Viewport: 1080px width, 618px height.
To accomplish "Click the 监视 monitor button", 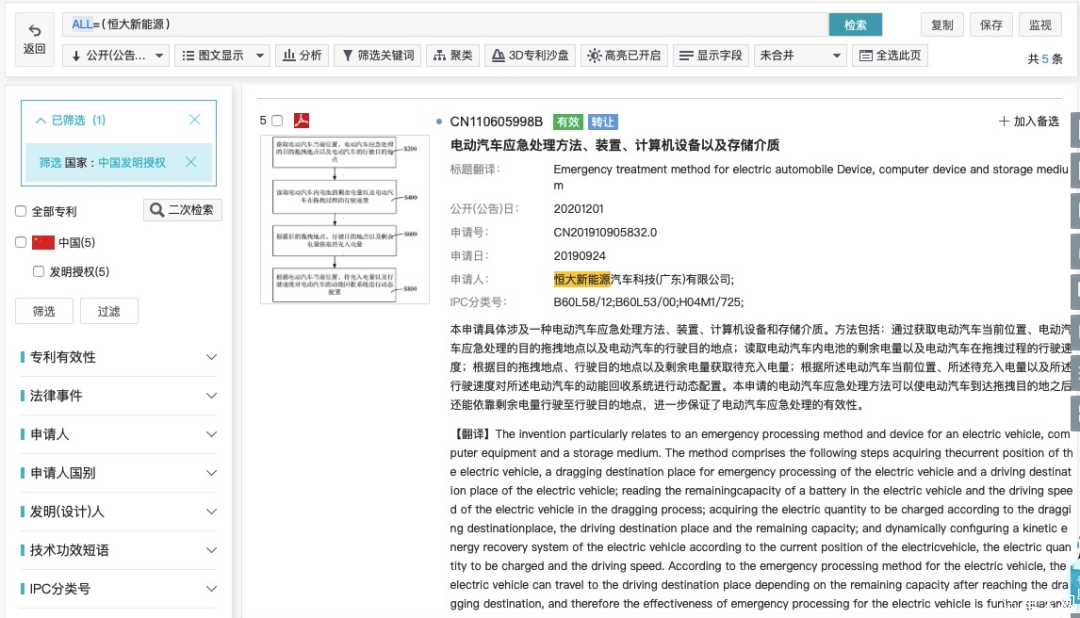I will point(1040,25).
